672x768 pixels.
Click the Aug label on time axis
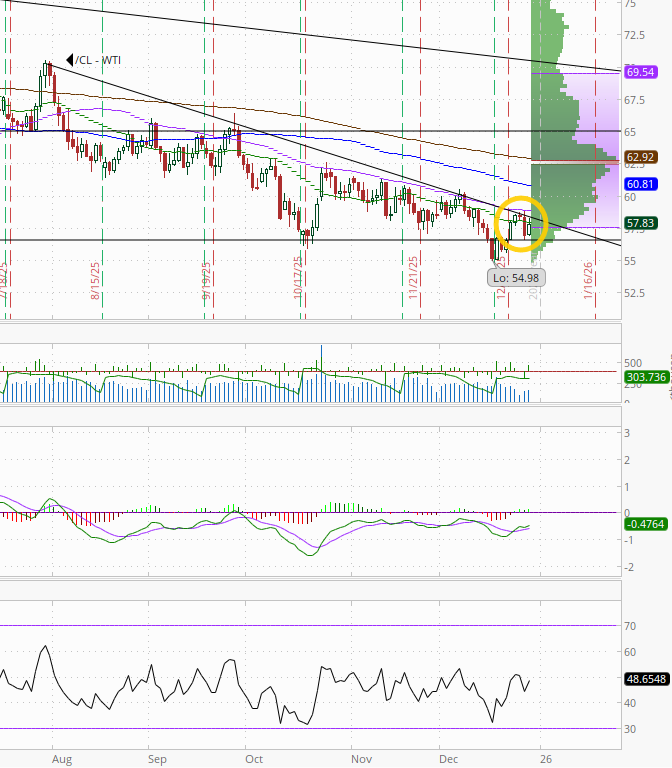click(62, 759)
